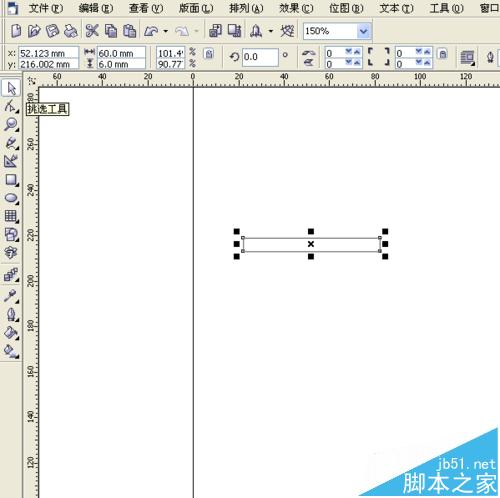Select the Graph Paper tool
Screen dimensions: 500x498
click(x=11, y=216)
